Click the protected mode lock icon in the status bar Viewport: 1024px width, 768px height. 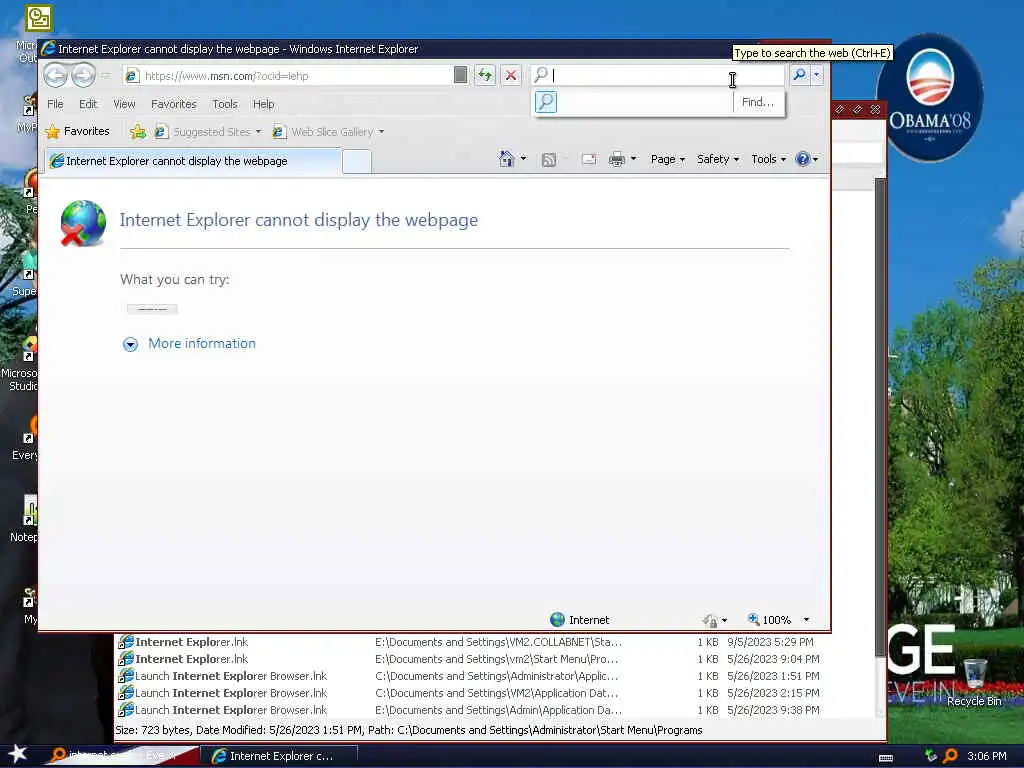[x=710, y=620]
